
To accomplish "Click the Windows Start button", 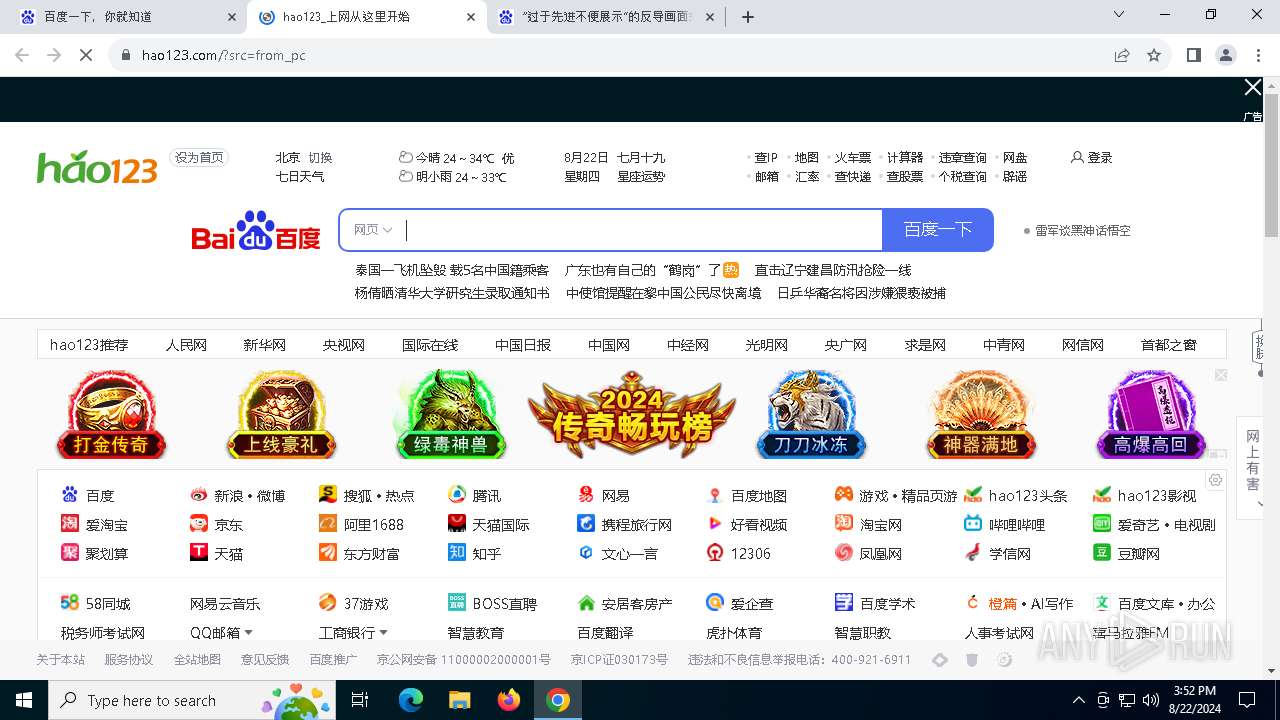I will (23, 700).
